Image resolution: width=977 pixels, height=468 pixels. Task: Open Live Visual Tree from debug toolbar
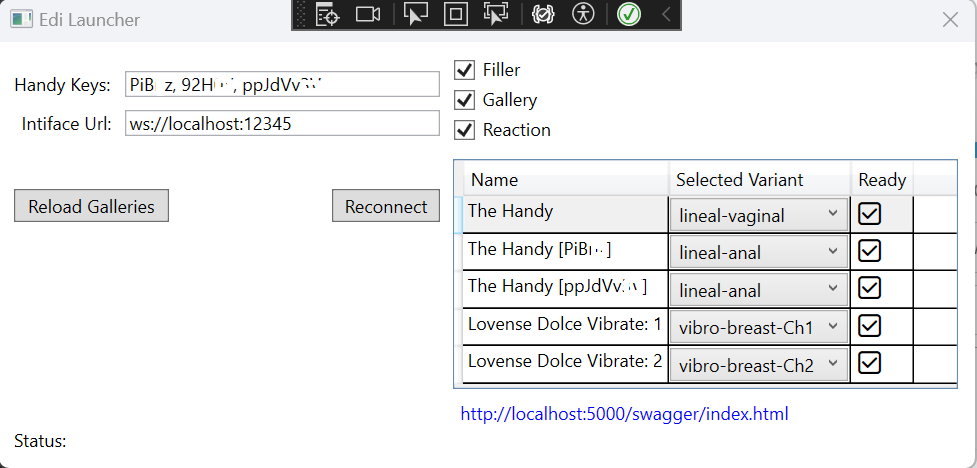[327, 14]
